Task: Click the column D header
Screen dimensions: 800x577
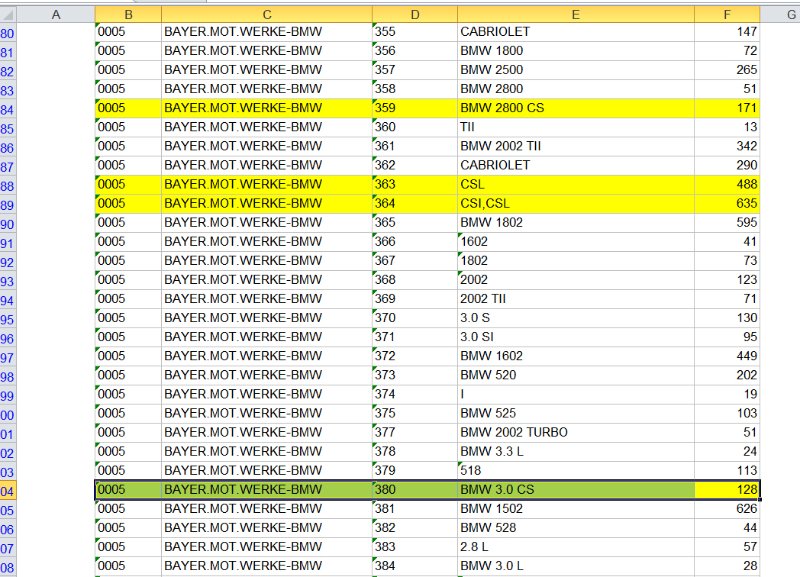Action: click(414, 12)
